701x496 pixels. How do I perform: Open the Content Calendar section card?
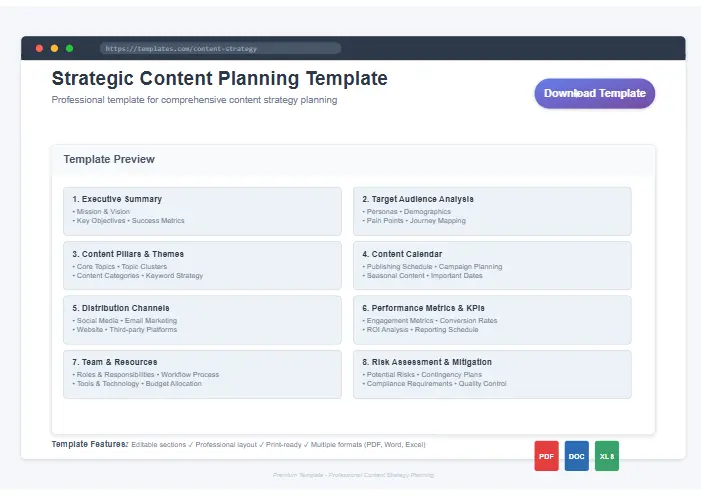[492, 266]
